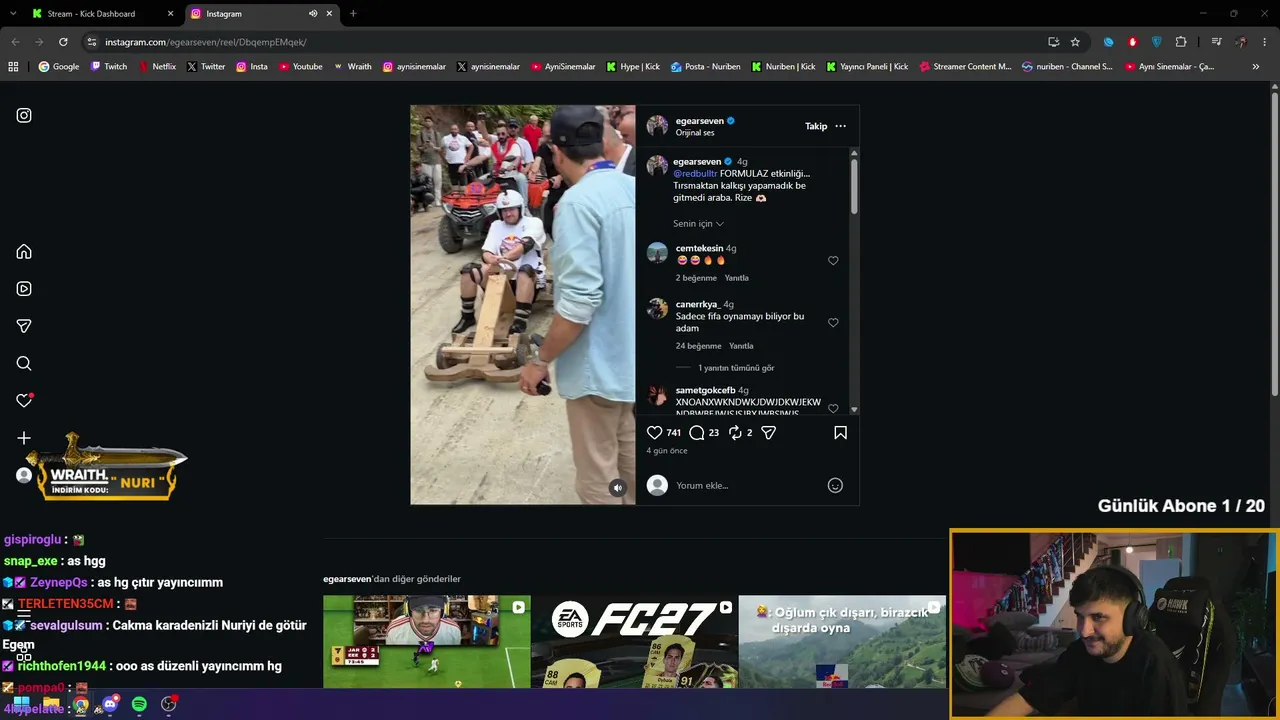Open the @redbulltr mention link

(695, 174)
